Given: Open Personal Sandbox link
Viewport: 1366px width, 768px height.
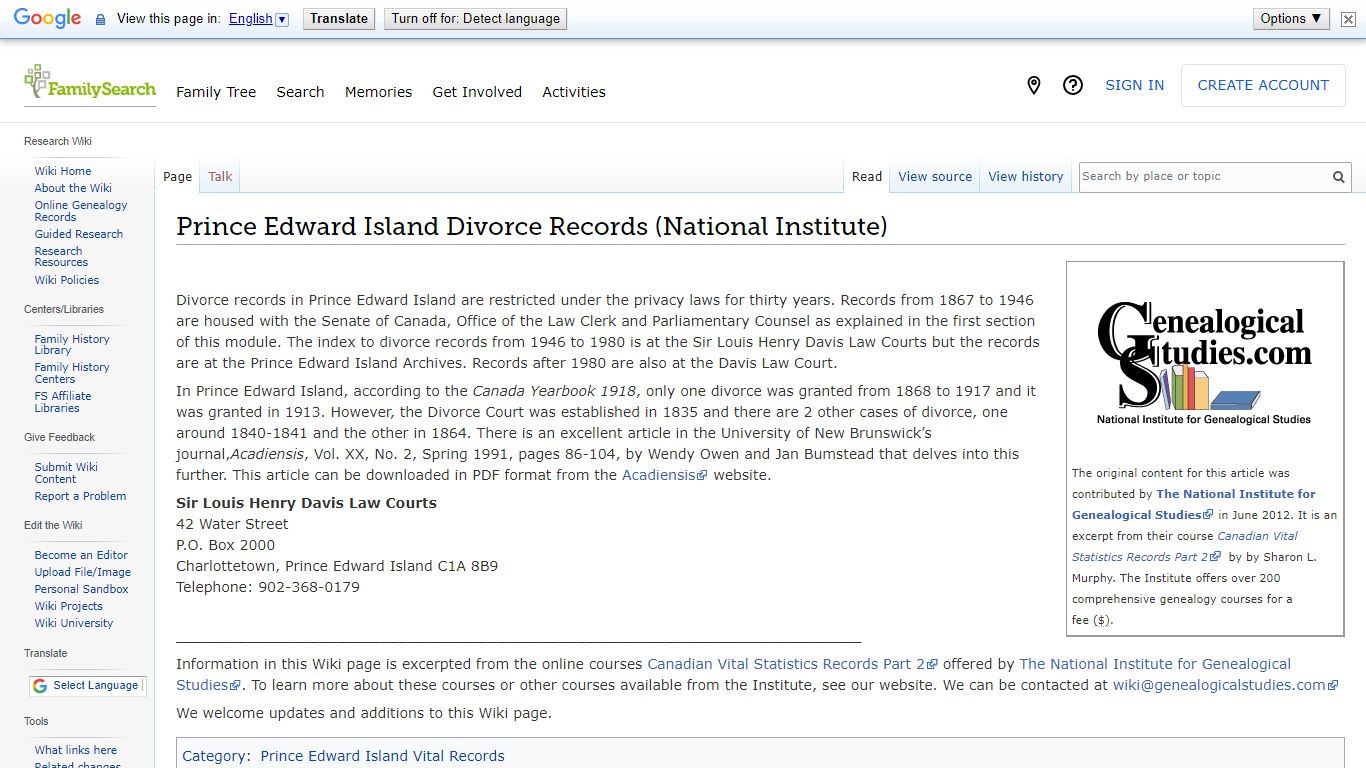Looking at the screenshot, I should (82, 589).
